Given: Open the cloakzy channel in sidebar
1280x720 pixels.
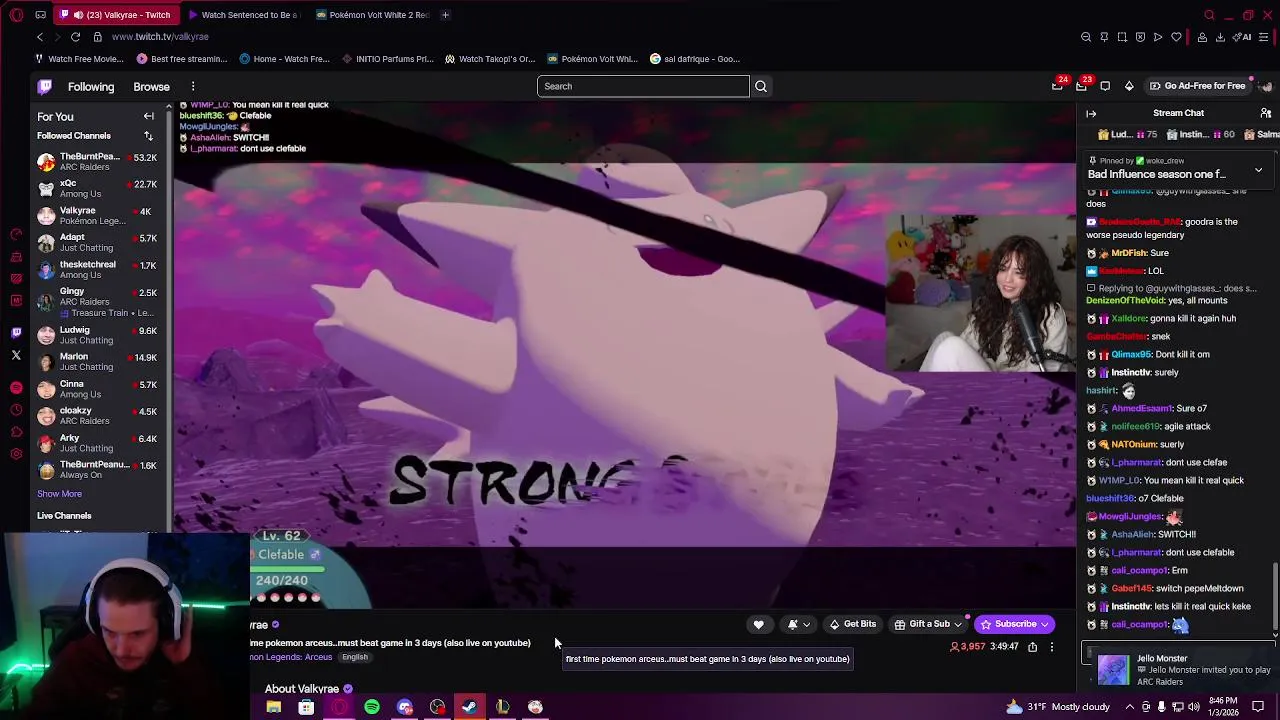Looking at the screenshot, I should (97, 416).
